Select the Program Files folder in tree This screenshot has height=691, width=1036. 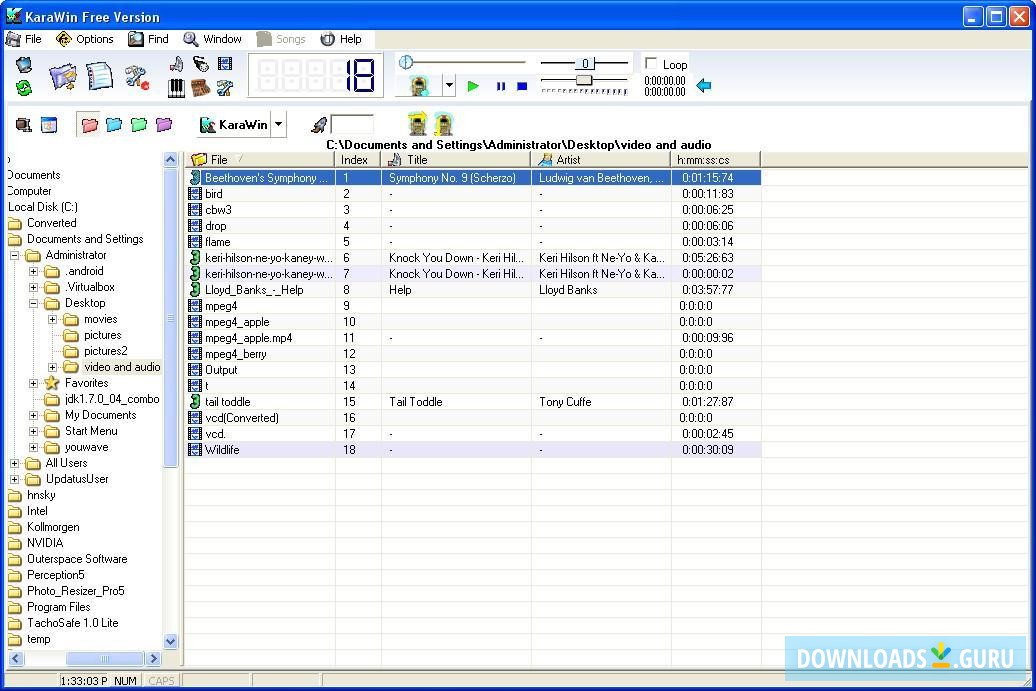pyautogui.click(x=59, y=607)
